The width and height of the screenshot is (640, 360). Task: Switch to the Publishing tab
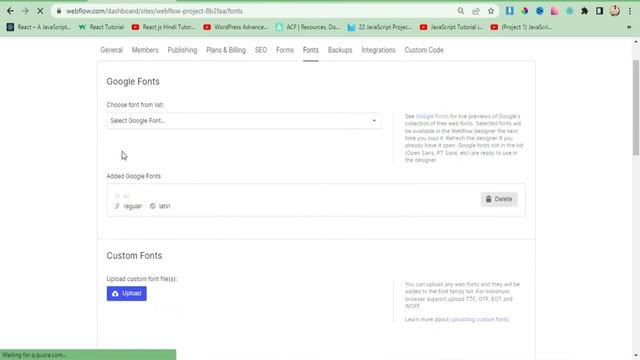tap(182, 50)
